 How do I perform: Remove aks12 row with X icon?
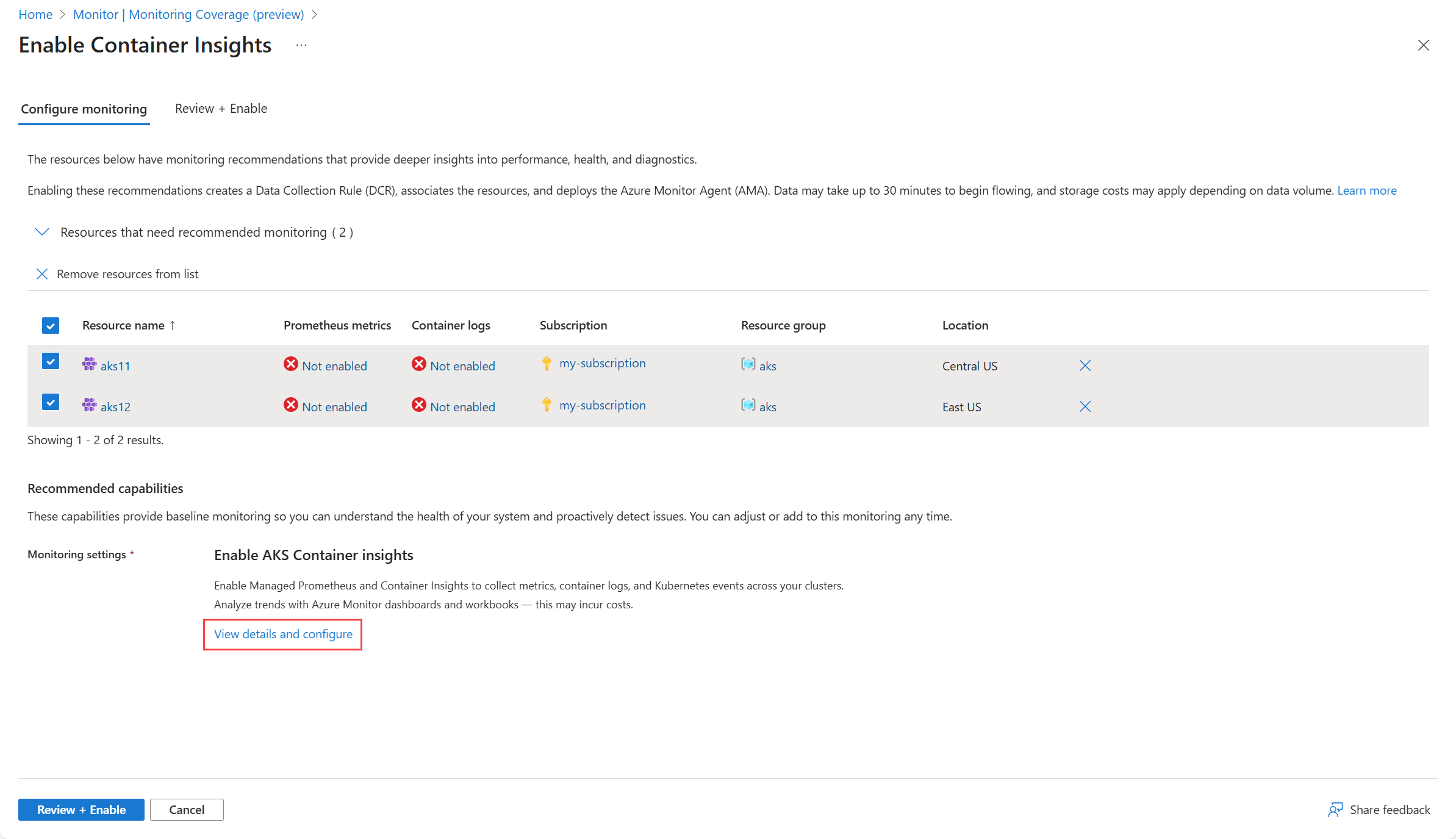1085,406
